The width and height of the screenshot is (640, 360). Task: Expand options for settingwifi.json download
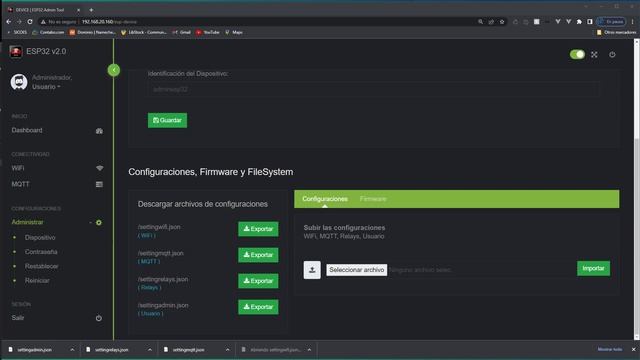(309, 350)
